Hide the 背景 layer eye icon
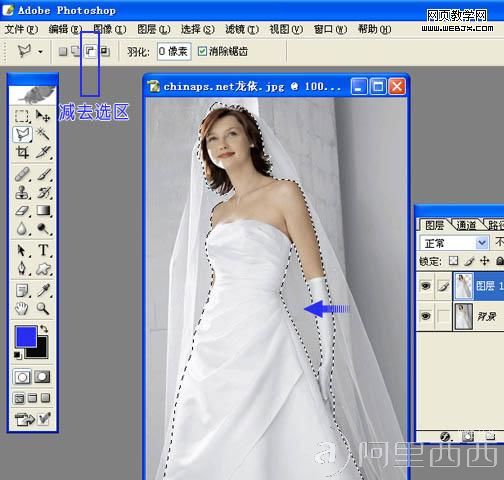This screenshot has width=504, height=480. tap(425, 315)
